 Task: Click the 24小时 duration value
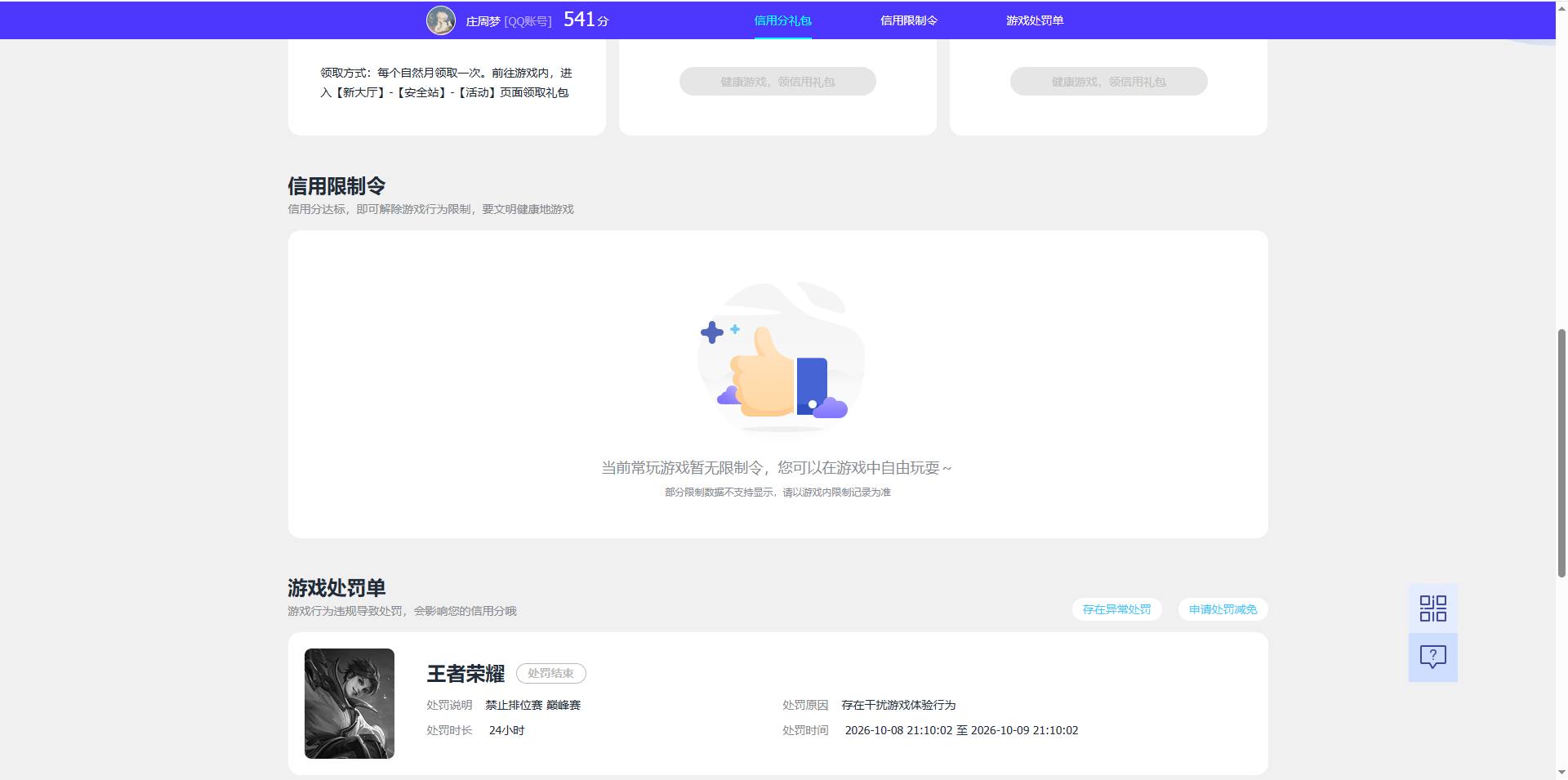tap(506, 730)
